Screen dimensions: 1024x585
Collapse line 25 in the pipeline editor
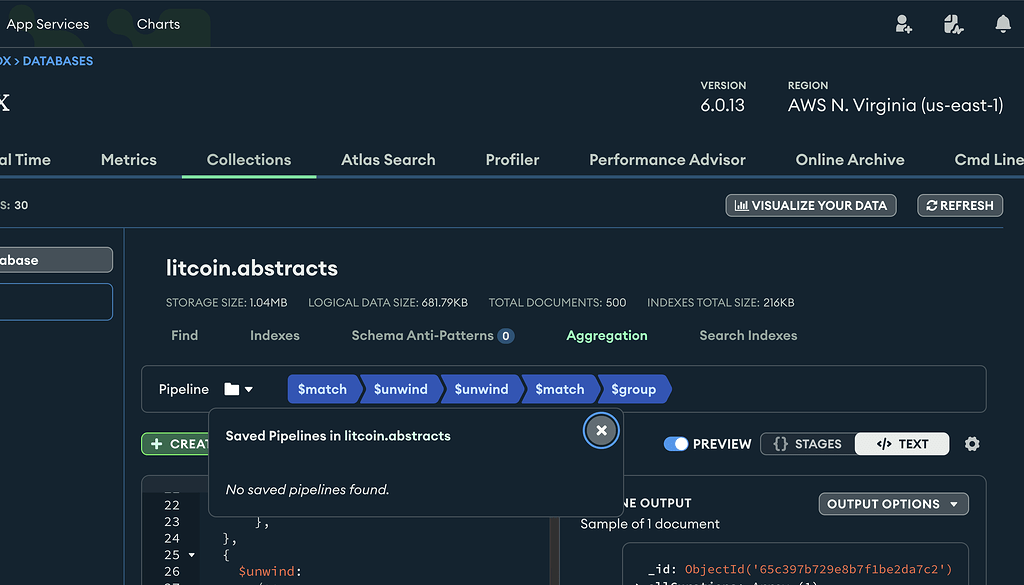pos(190,555)
